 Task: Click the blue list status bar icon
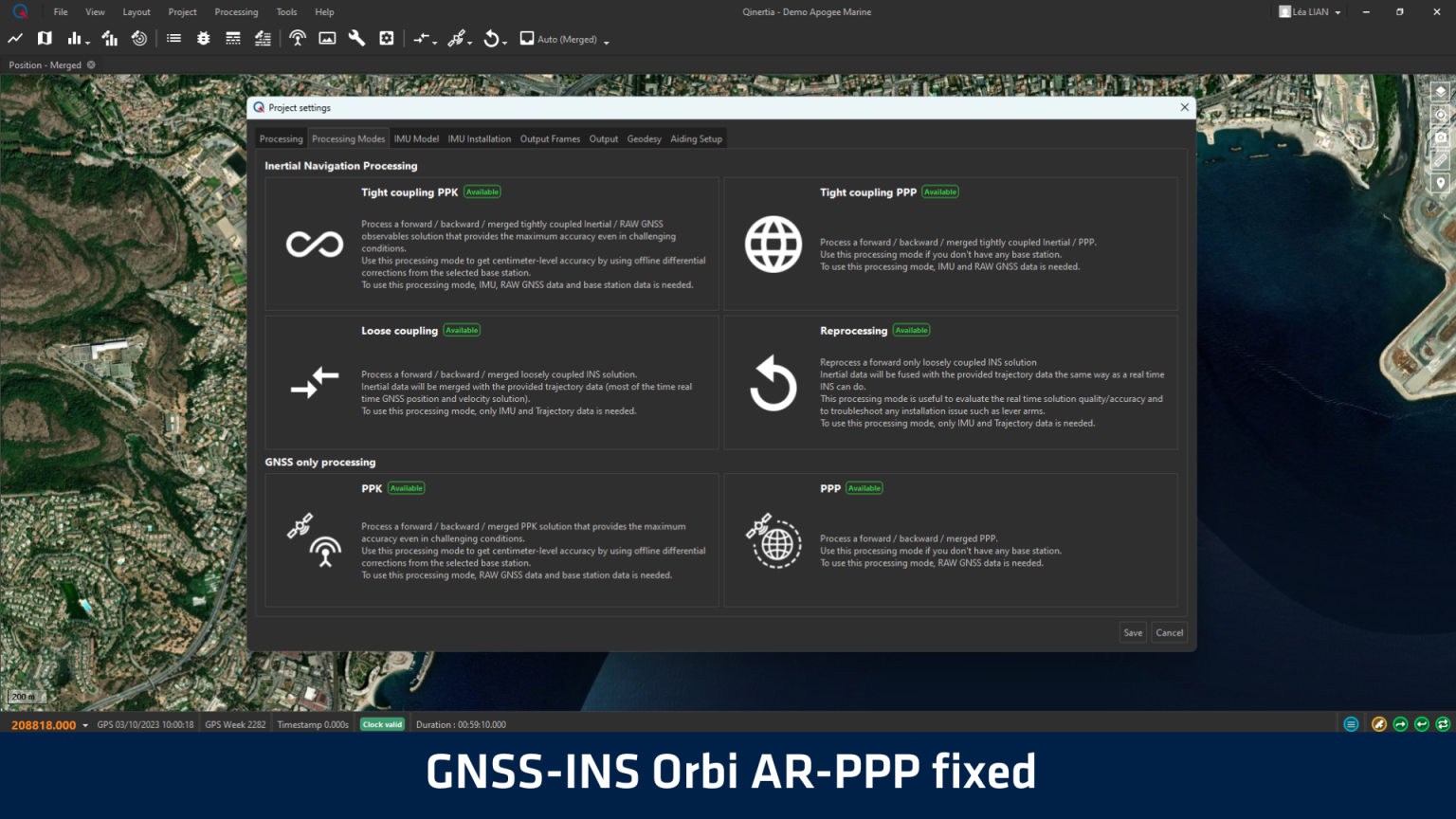(1351, 724)
